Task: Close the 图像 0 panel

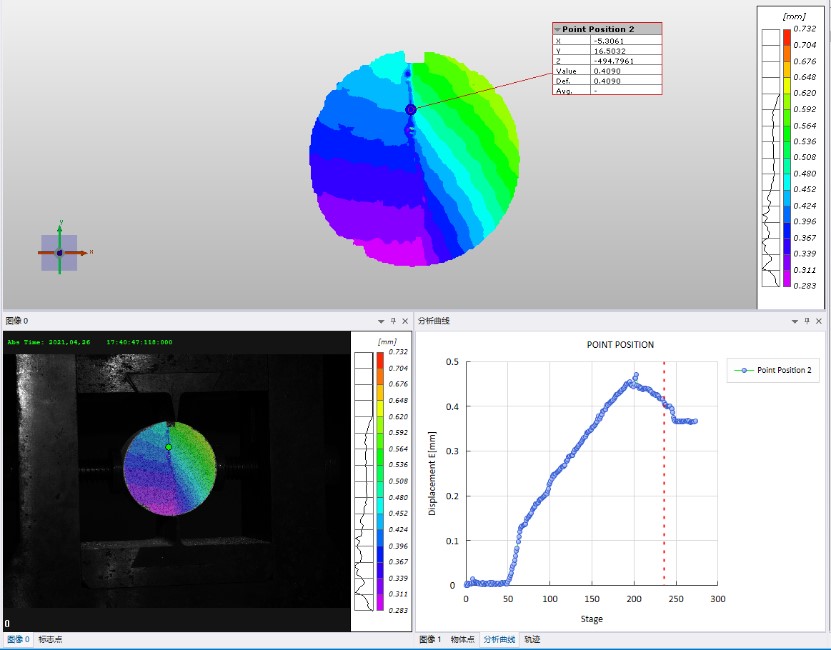Action: (x=405, y=321)
